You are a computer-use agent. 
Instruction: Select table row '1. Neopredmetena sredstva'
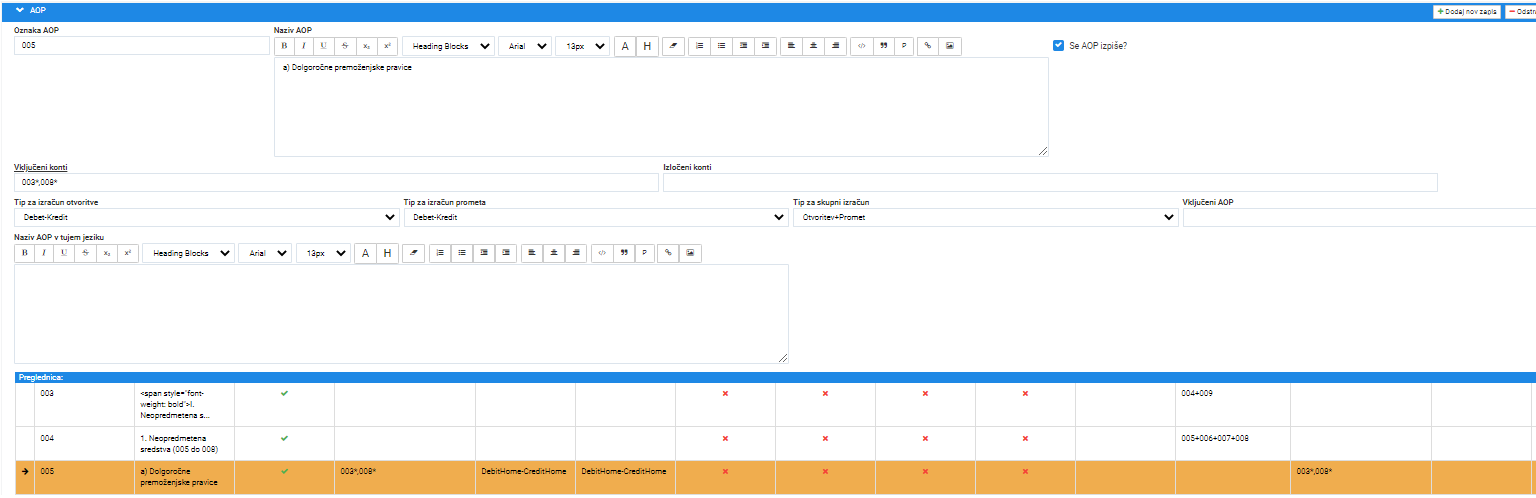(x=775, y=444)
